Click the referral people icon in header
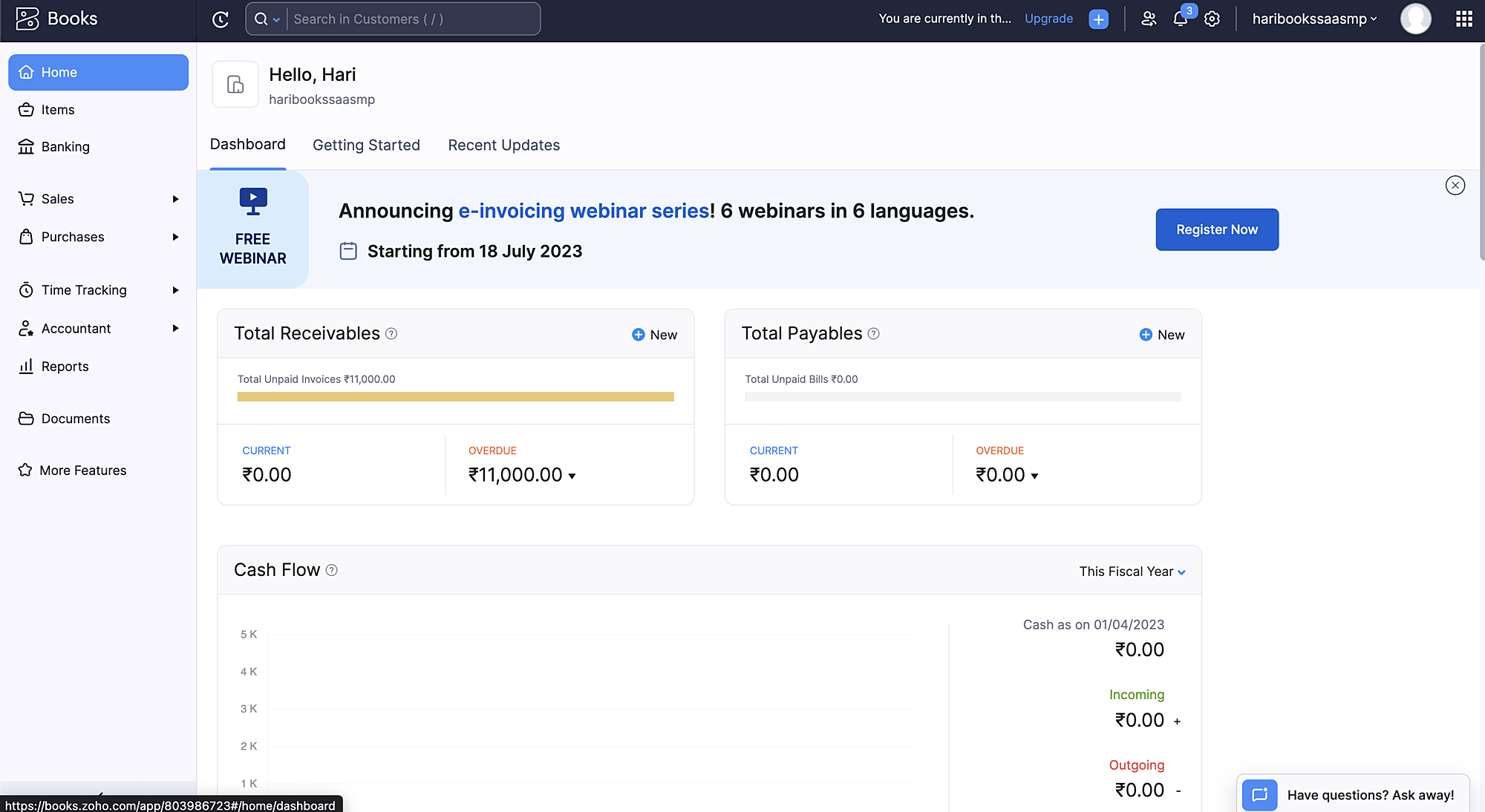 click(1149, 19)
